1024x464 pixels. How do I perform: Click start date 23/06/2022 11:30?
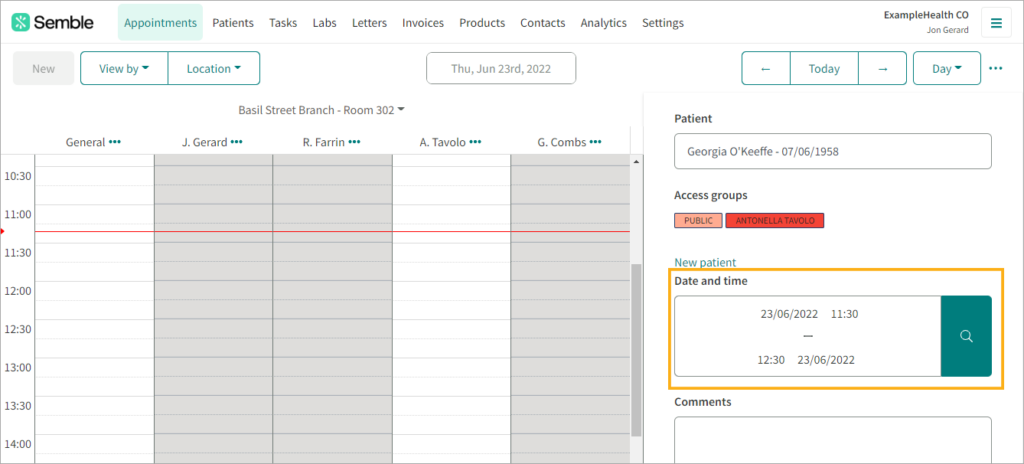(809, 314)
